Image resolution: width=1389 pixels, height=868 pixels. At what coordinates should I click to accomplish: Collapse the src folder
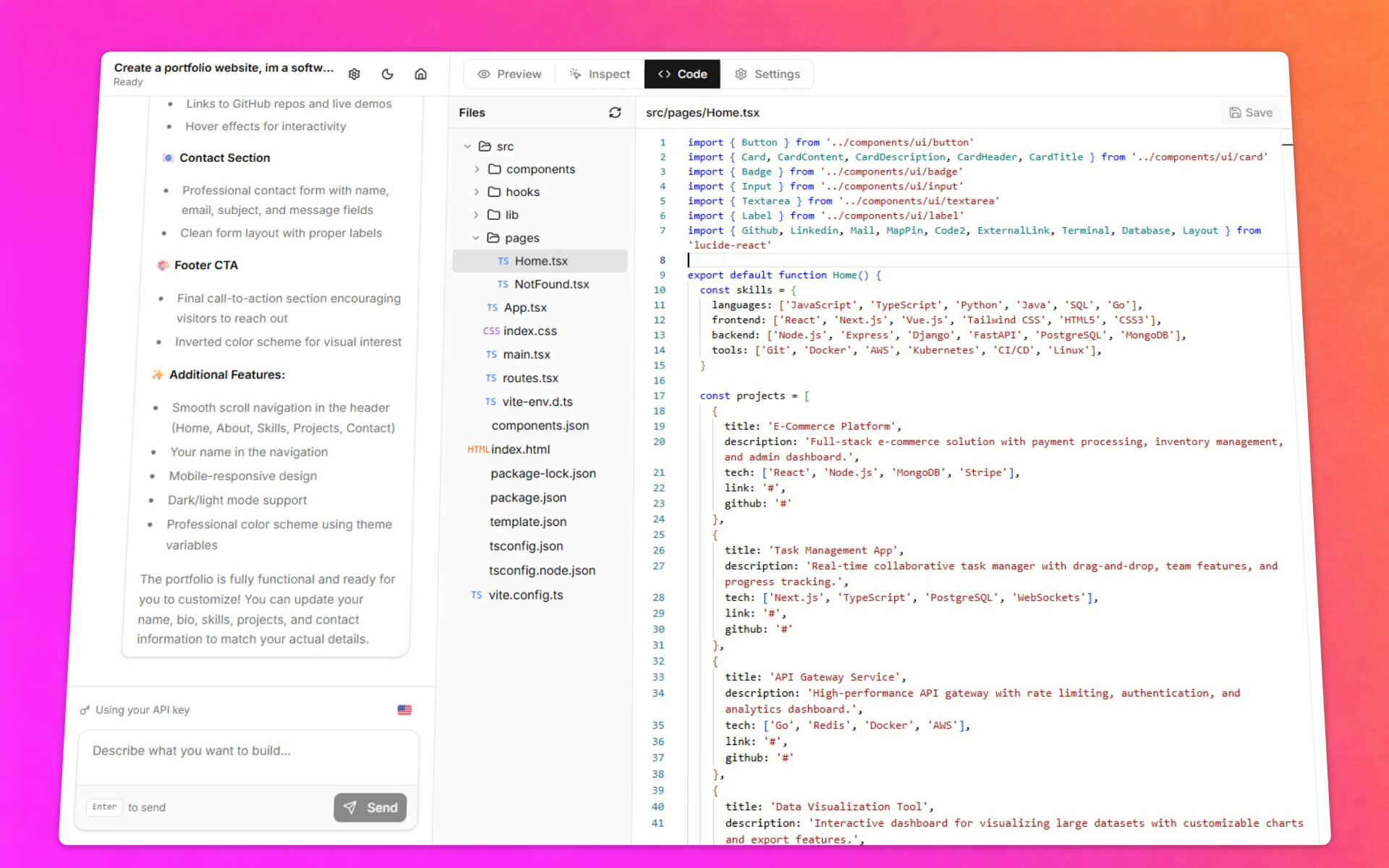click(467, 145)
